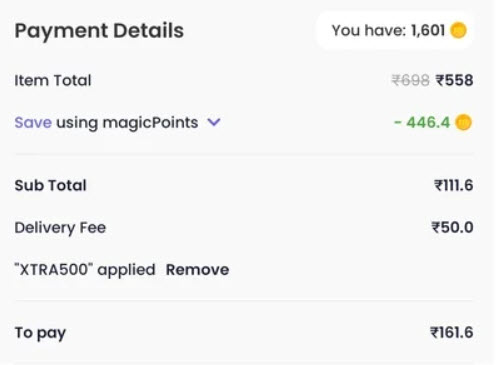Click the ₹161.6 final payable amount

coord(452,333)
